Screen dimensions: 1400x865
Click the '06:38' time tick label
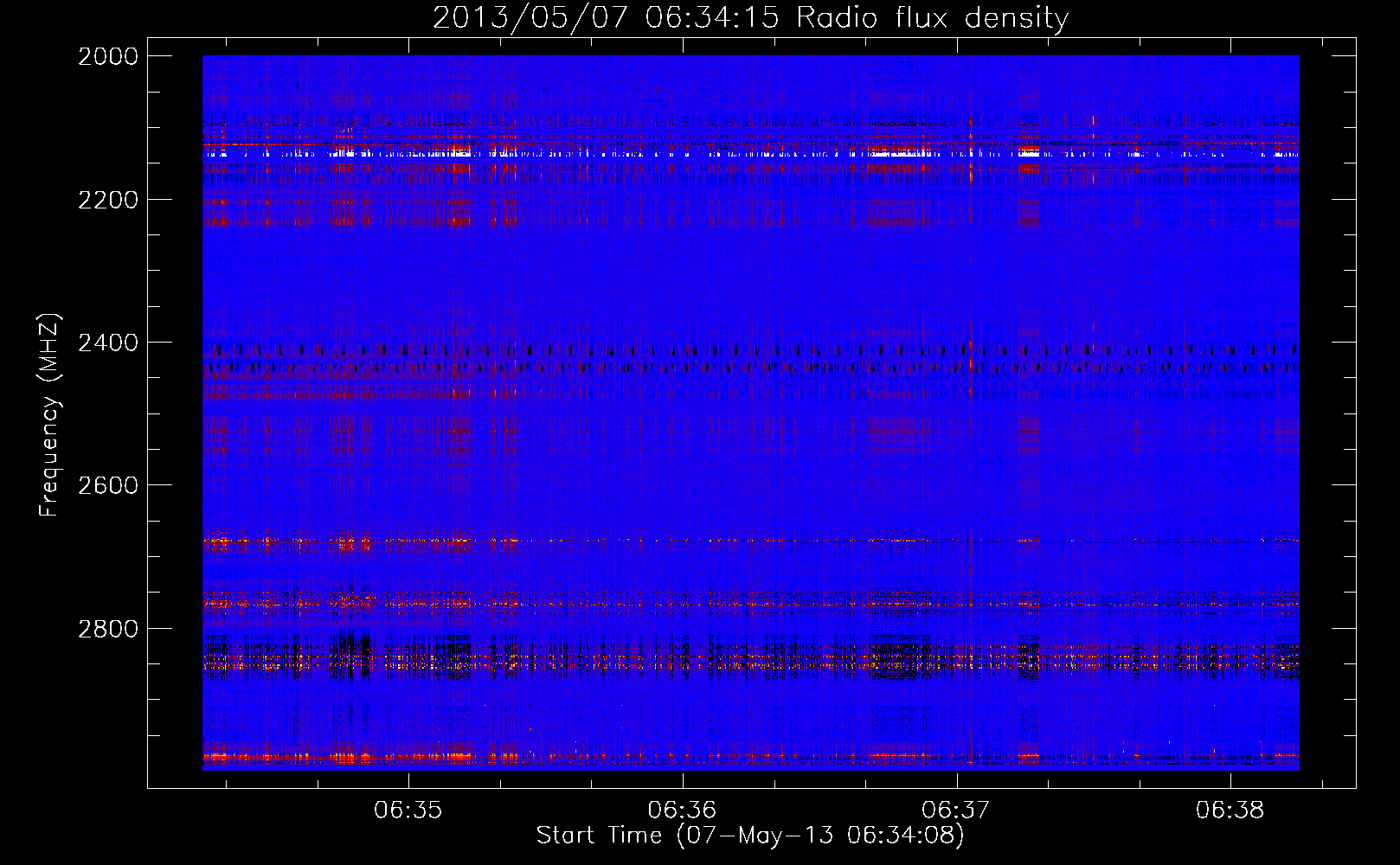tap(1230, 811)
